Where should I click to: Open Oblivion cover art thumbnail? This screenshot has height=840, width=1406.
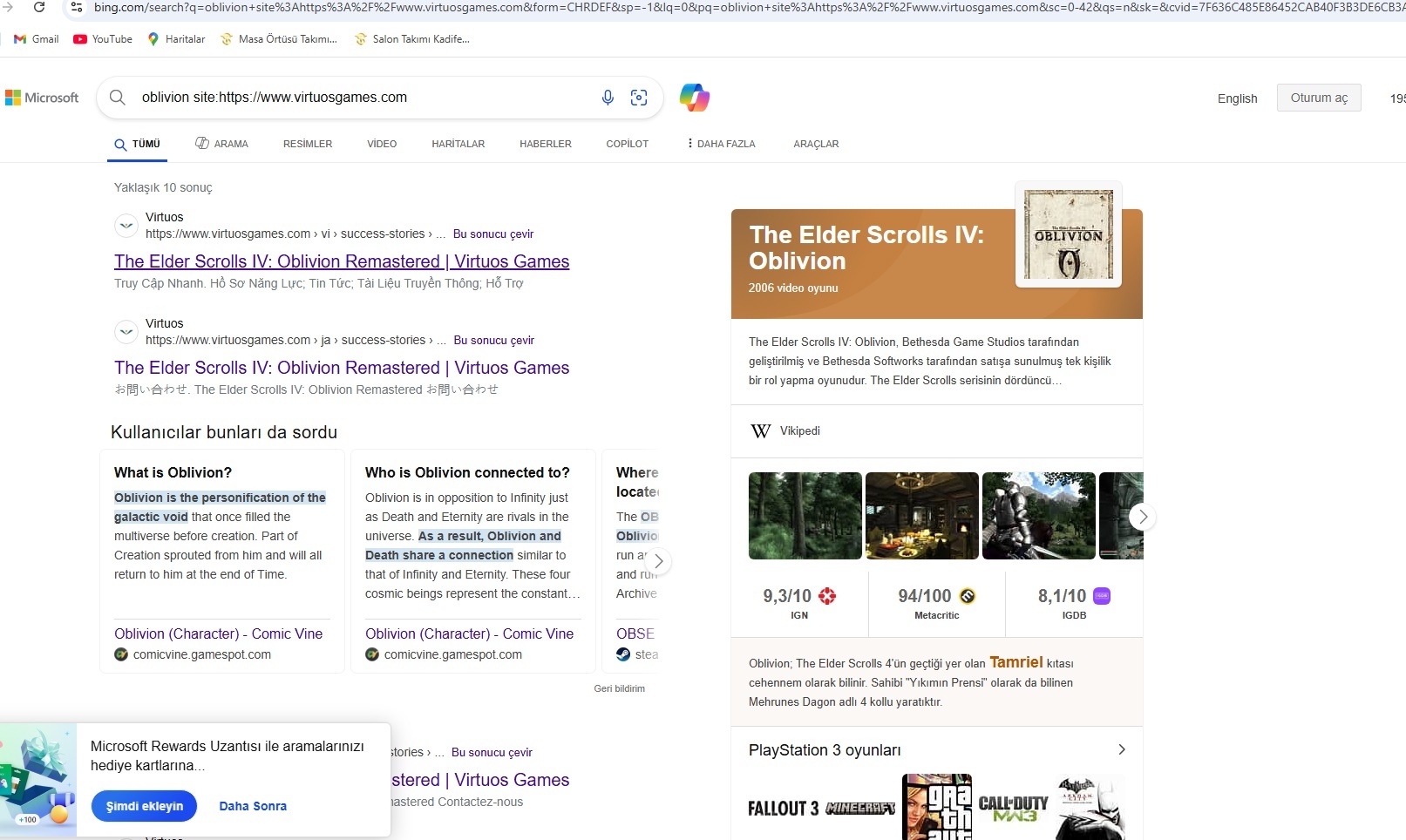pyautogui.click(x=1069, y=234)
